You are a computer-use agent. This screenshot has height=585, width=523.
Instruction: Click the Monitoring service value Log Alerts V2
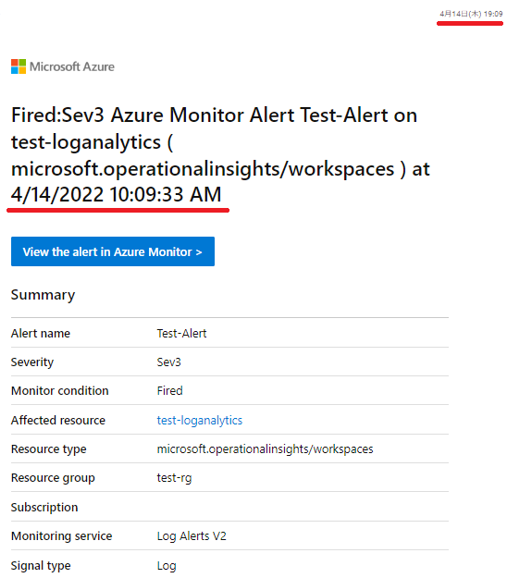(x=191, y=536)
